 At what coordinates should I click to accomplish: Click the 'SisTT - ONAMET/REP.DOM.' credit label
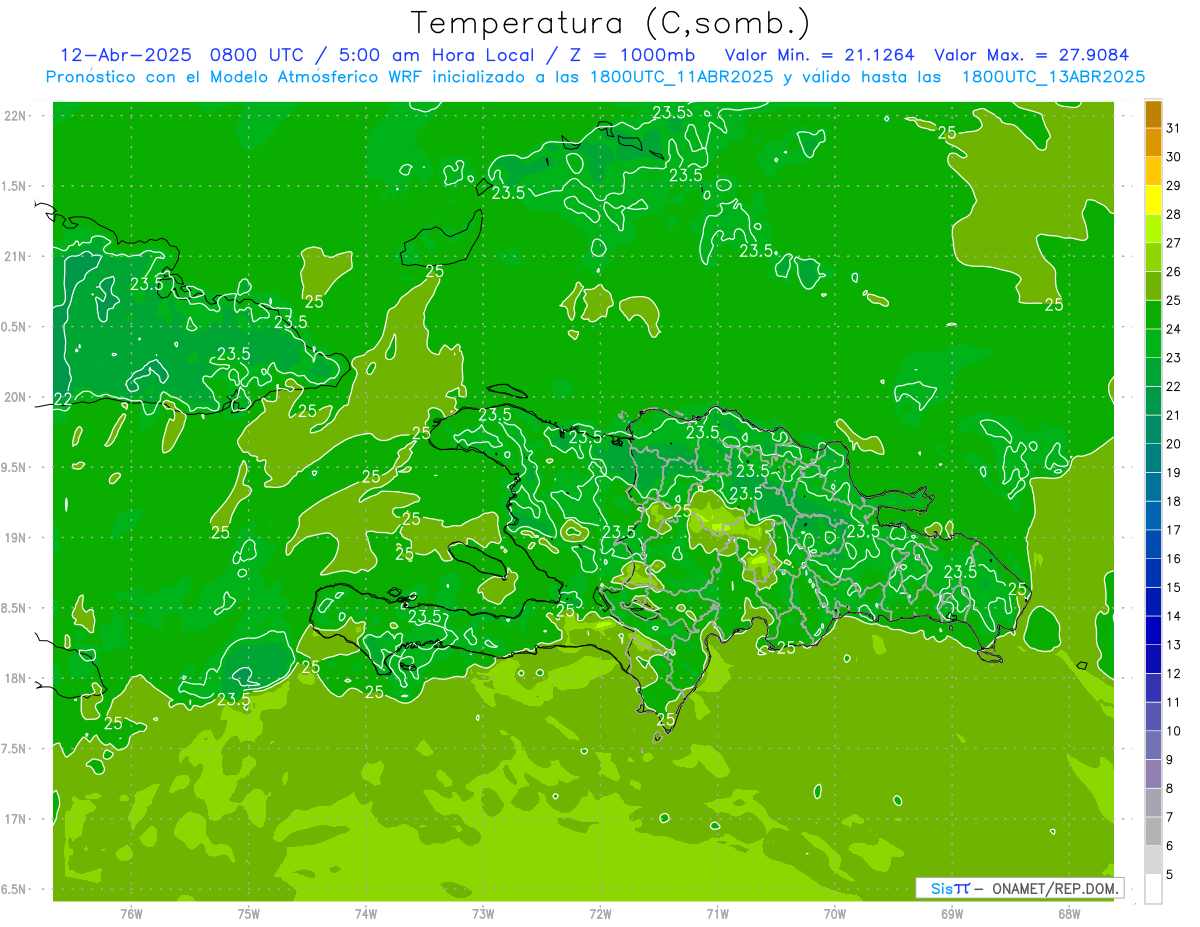coord(1021,888)
